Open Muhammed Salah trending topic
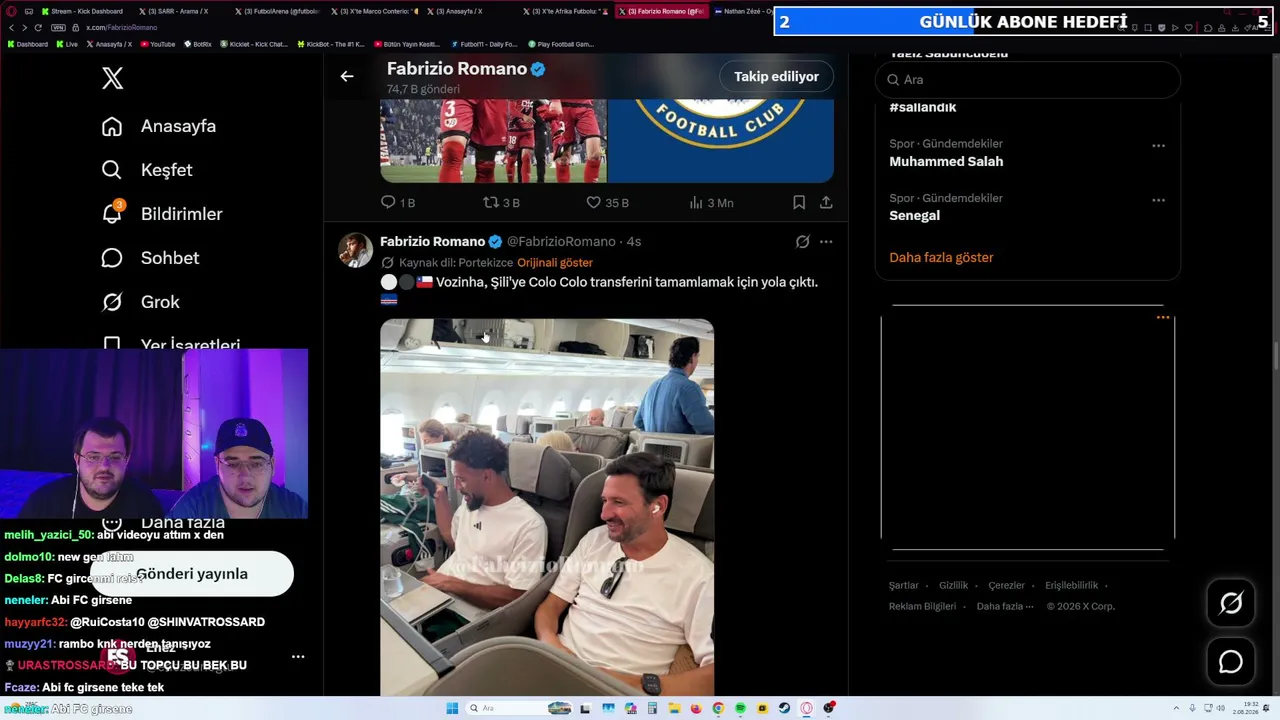Screen dimensions: 1280x720 click(946, 162)
